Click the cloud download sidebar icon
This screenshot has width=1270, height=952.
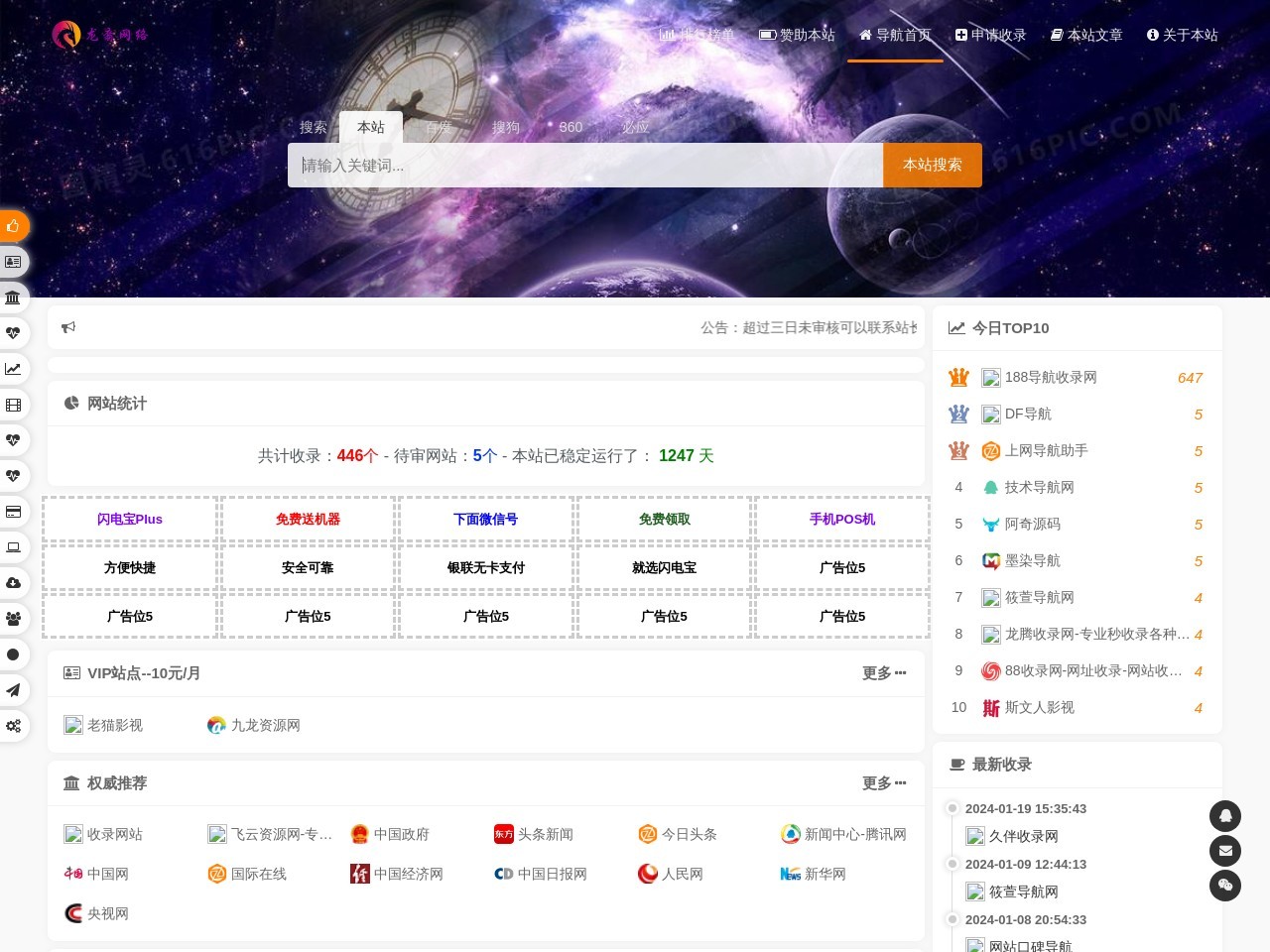[13, 583]
